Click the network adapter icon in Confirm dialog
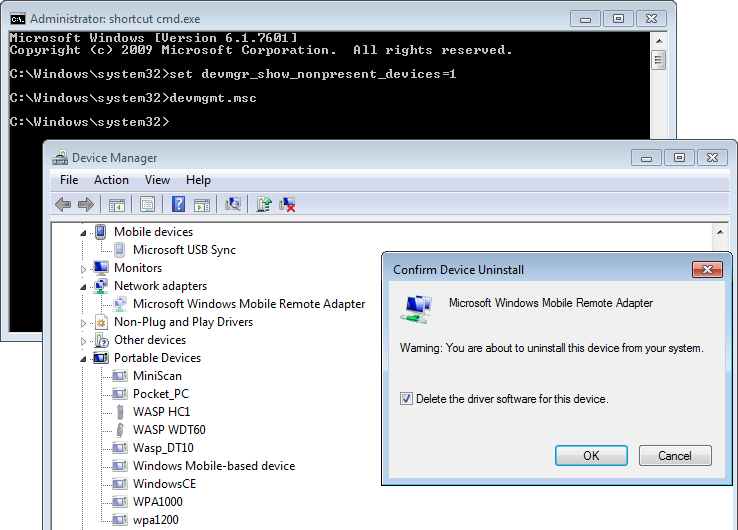Viewport: 738px width, 530px height. click(417, 309)
